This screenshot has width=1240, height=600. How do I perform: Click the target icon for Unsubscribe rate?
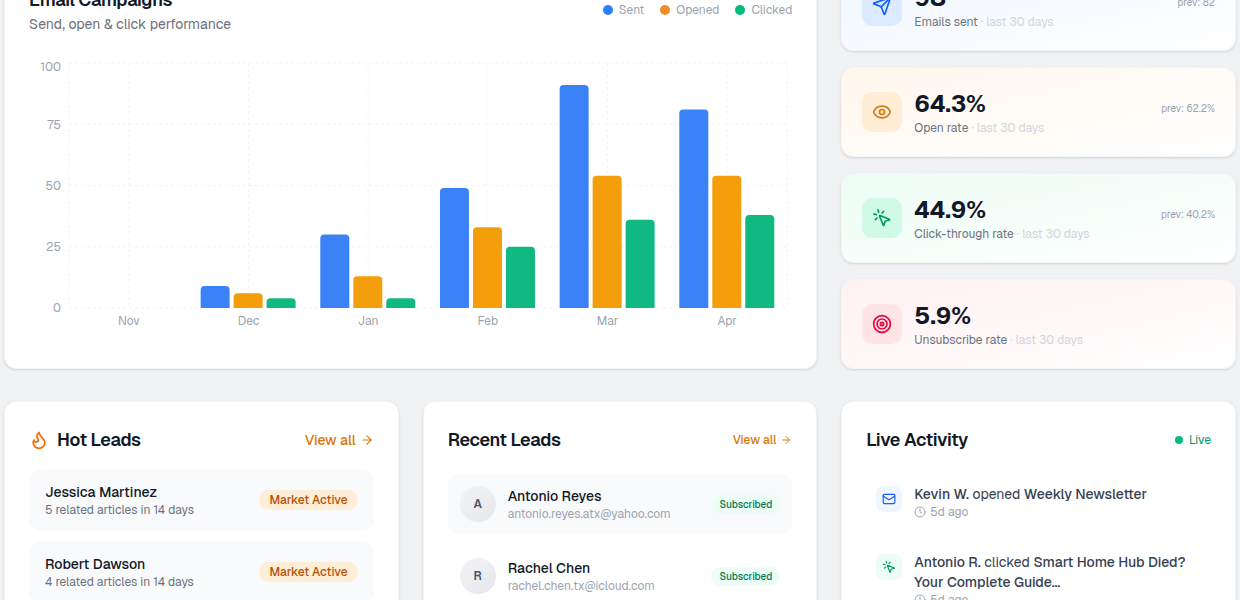pos(881,324)
